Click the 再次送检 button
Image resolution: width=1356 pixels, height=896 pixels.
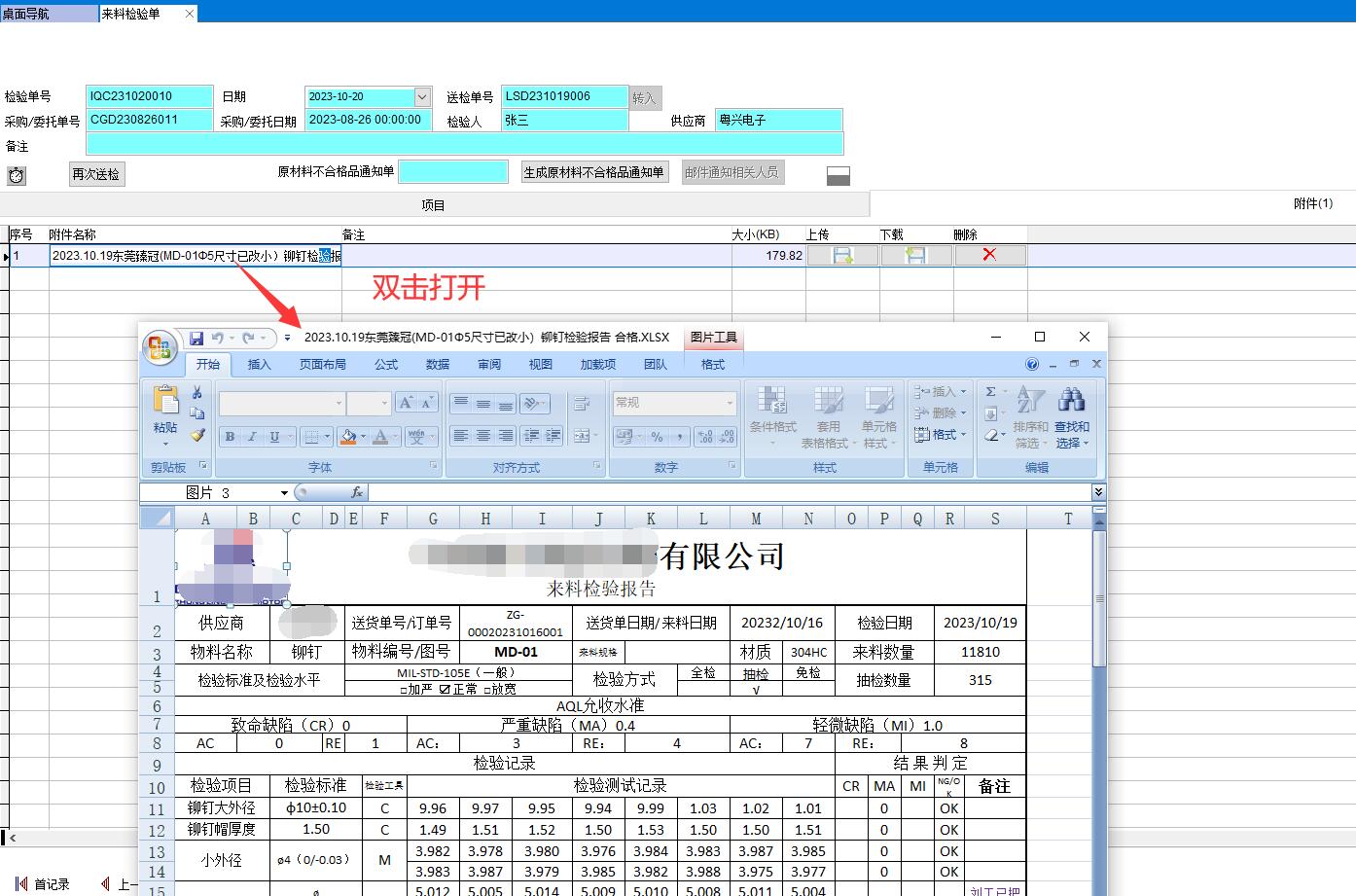point(96,174)
